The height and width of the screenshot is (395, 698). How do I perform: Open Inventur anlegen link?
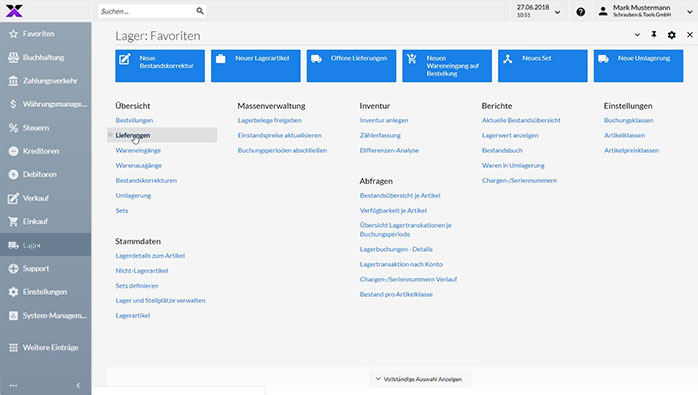[384, 120]
